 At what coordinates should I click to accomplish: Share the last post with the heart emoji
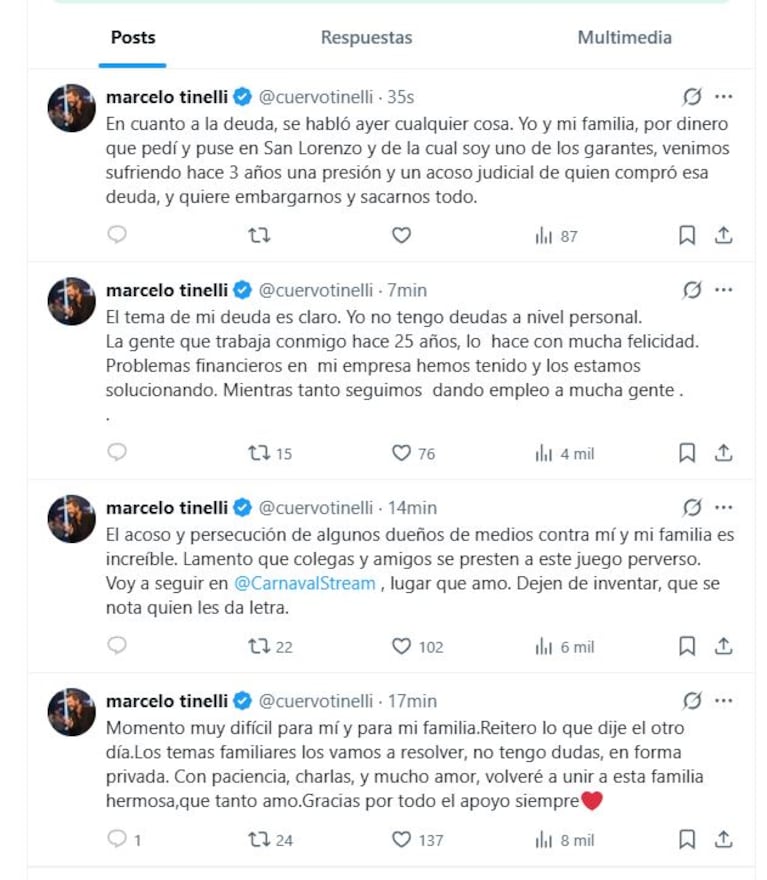(723, 840)
